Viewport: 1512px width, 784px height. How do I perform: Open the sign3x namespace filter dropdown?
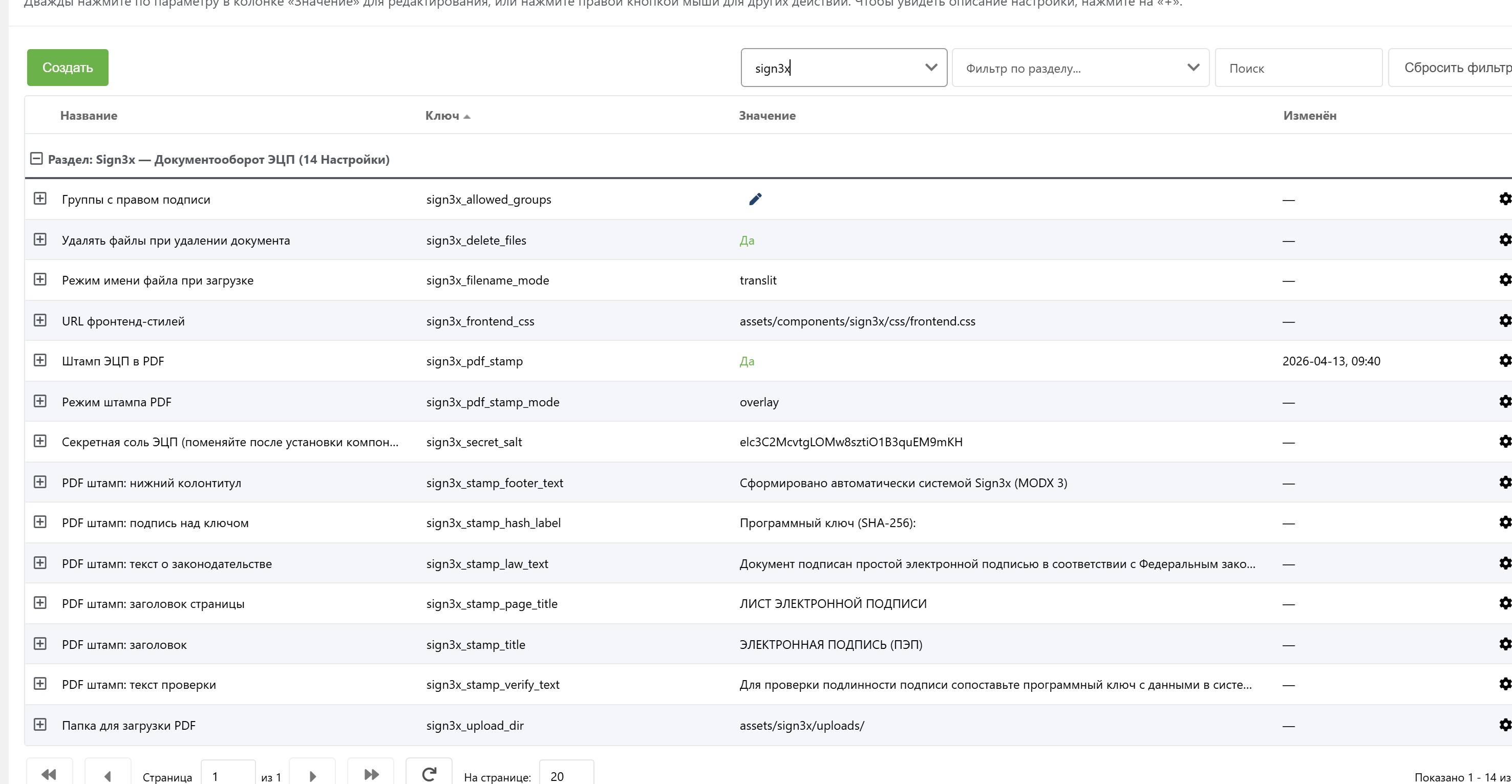click(x=931, y=68)
